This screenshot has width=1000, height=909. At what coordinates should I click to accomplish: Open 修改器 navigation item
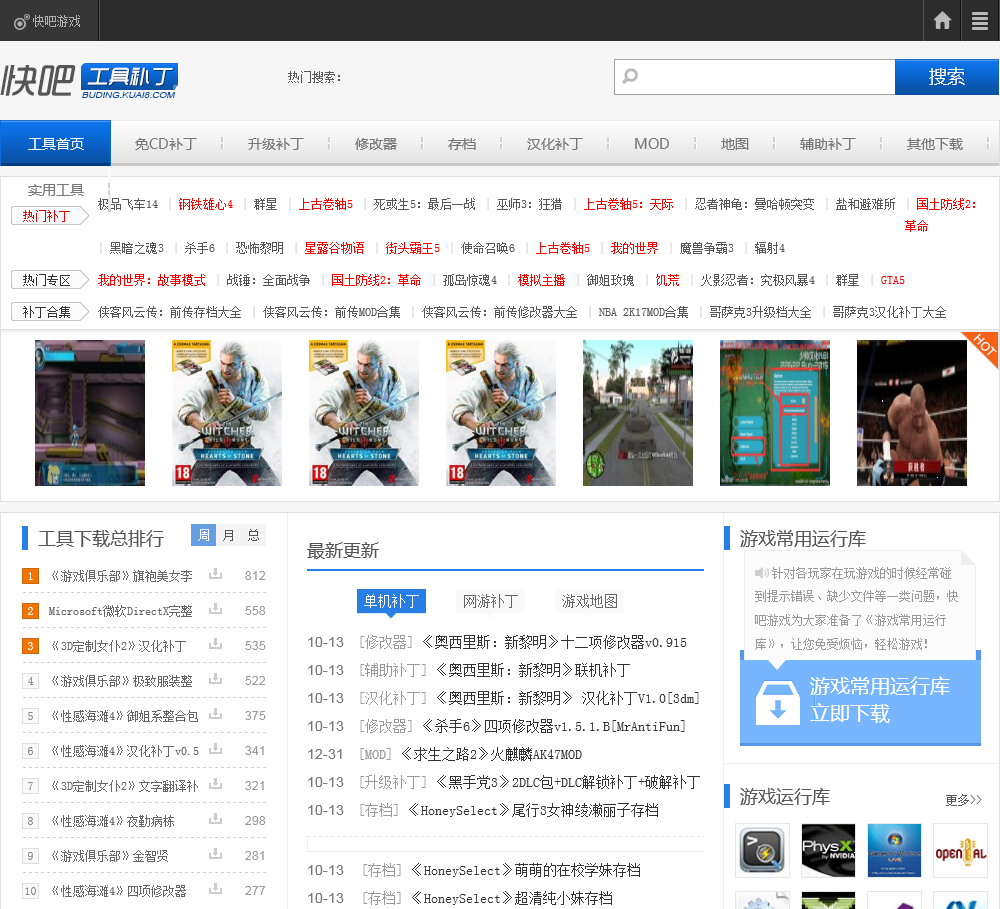(x=376, y=144)
